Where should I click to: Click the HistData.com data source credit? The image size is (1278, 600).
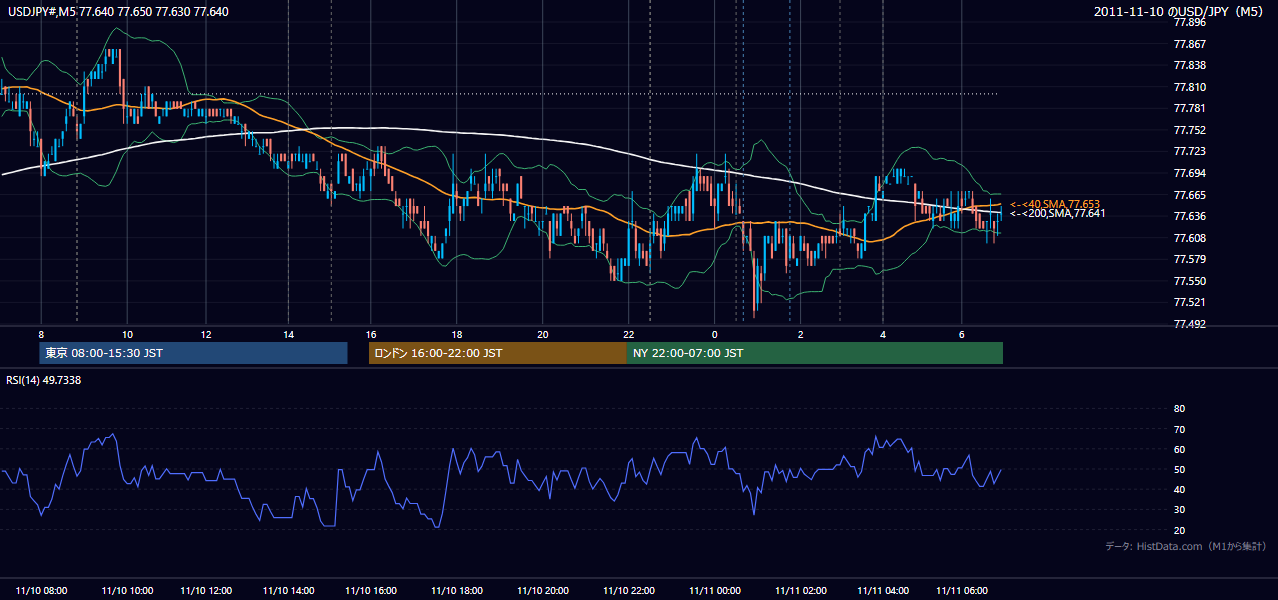(x=1186, y=546)
